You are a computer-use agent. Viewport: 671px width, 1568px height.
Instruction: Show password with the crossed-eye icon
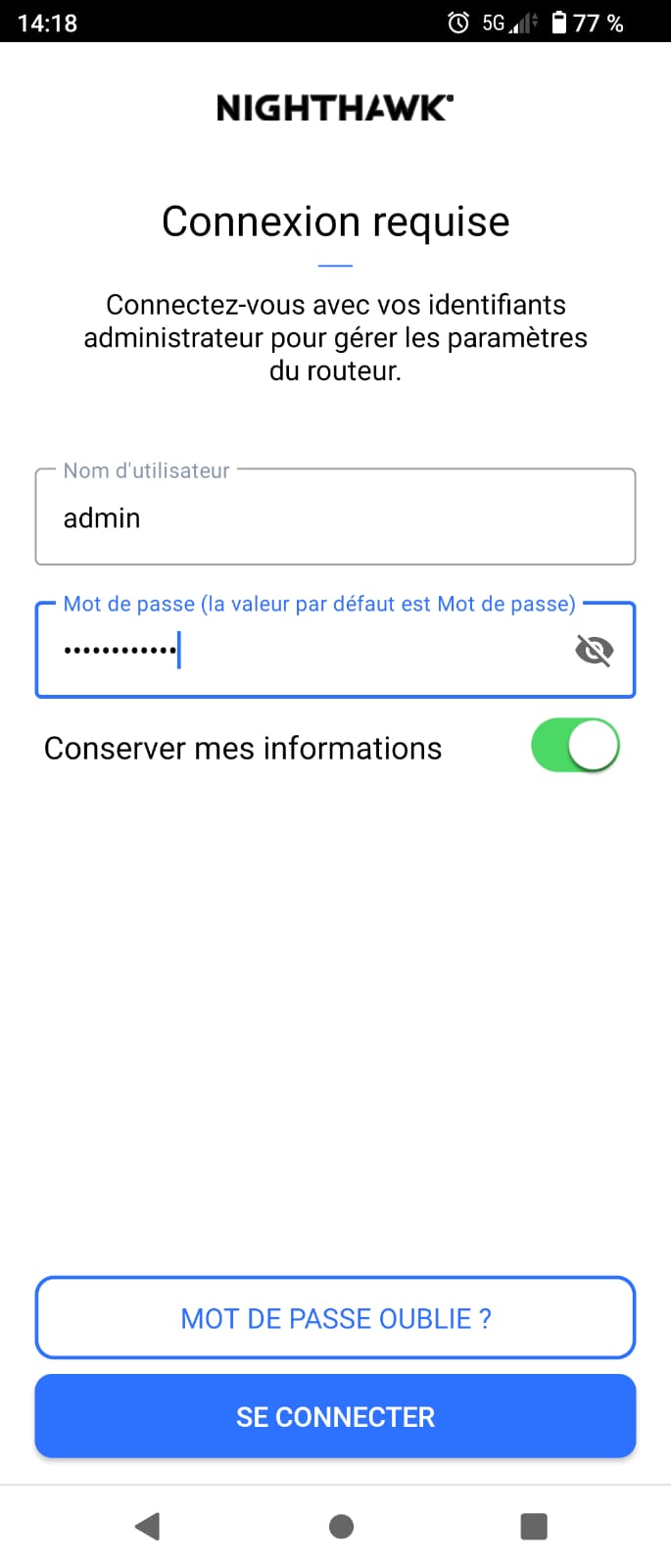point(594,650)
